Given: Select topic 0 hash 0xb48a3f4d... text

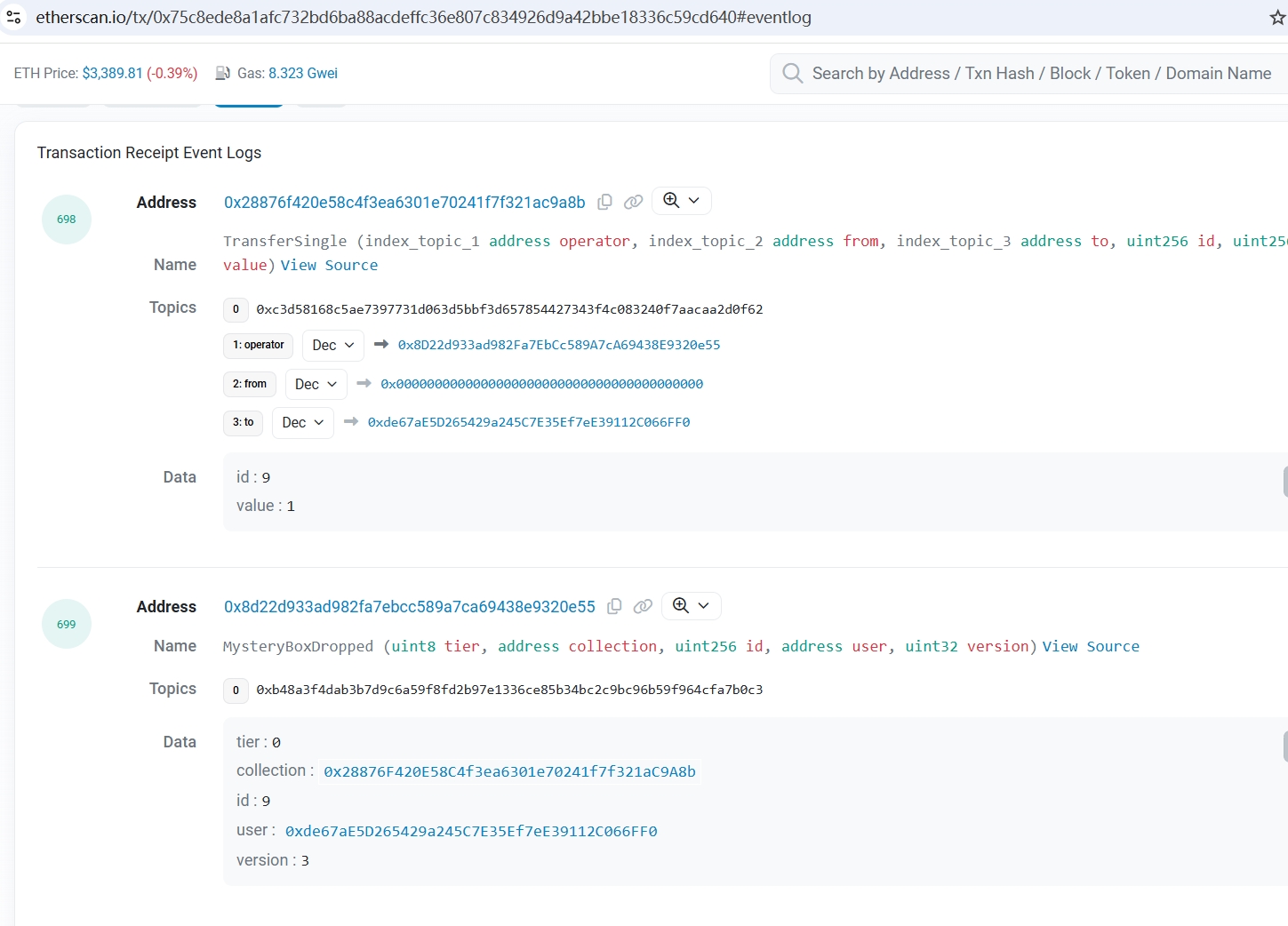Looking at the screenshot, I should tap(509, 690).
